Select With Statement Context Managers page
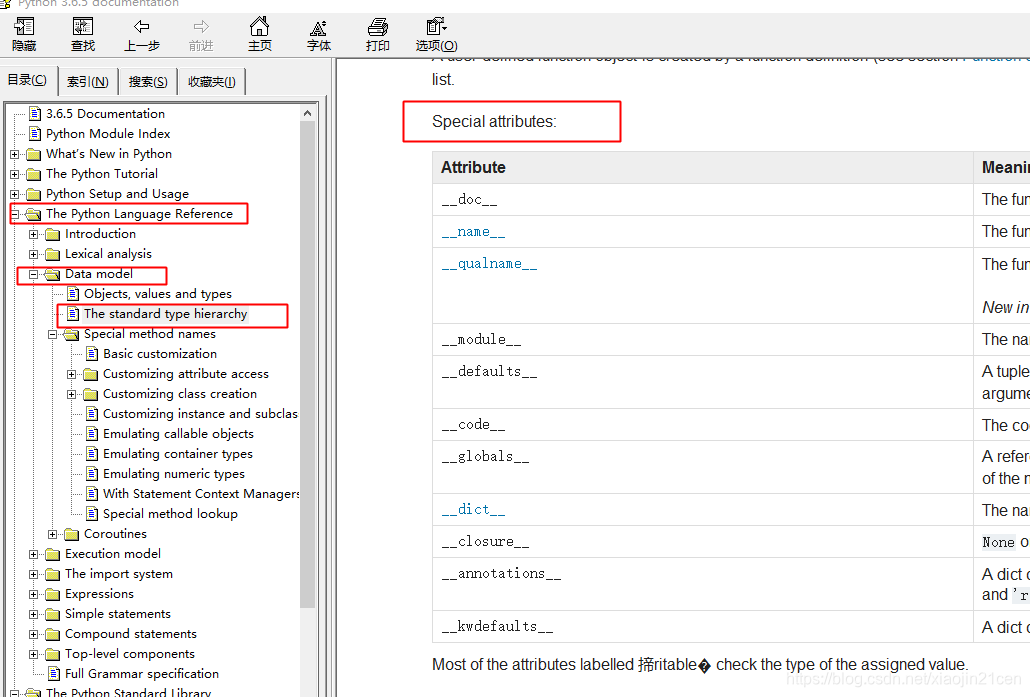Screen dimensions: 1030x697 click(x=201, y=494)
